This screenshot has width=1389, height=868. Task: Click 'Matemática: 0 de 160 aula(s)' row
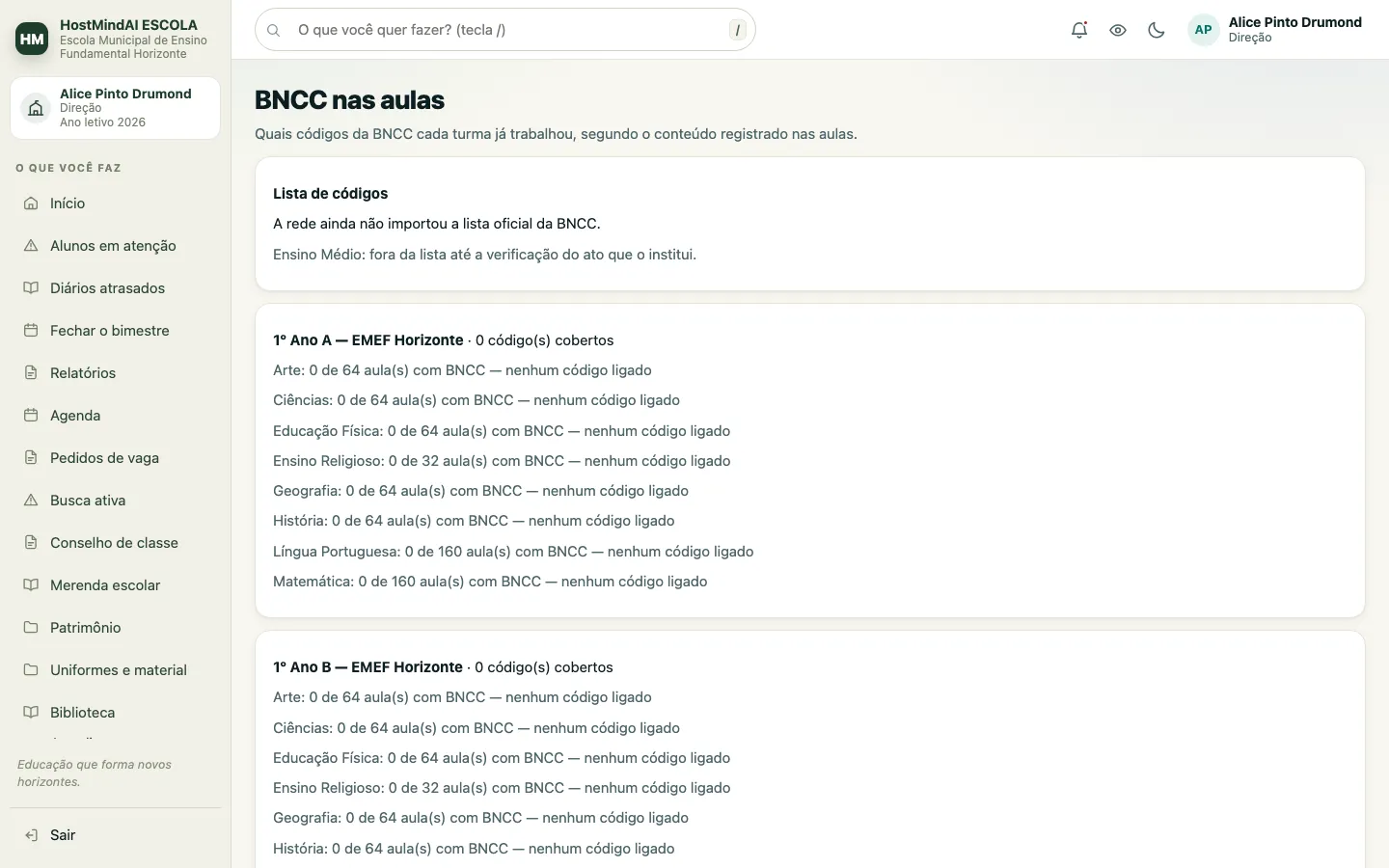click(x=490, y=582)
